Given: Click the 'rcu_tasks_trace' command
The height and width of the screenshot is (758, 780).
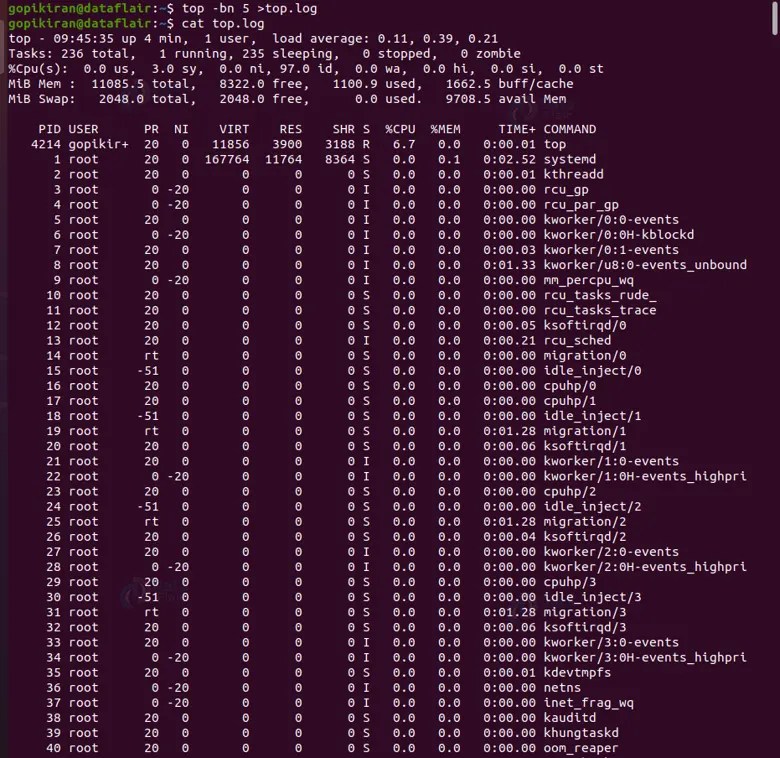Looking at the screenshot, I should point(599,310).
